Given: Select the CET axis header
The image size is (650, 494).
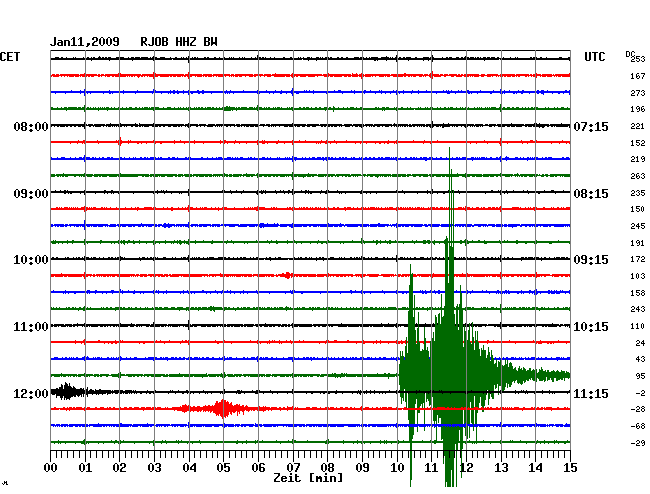Looking at the screenshot, I should pos(10,57).
